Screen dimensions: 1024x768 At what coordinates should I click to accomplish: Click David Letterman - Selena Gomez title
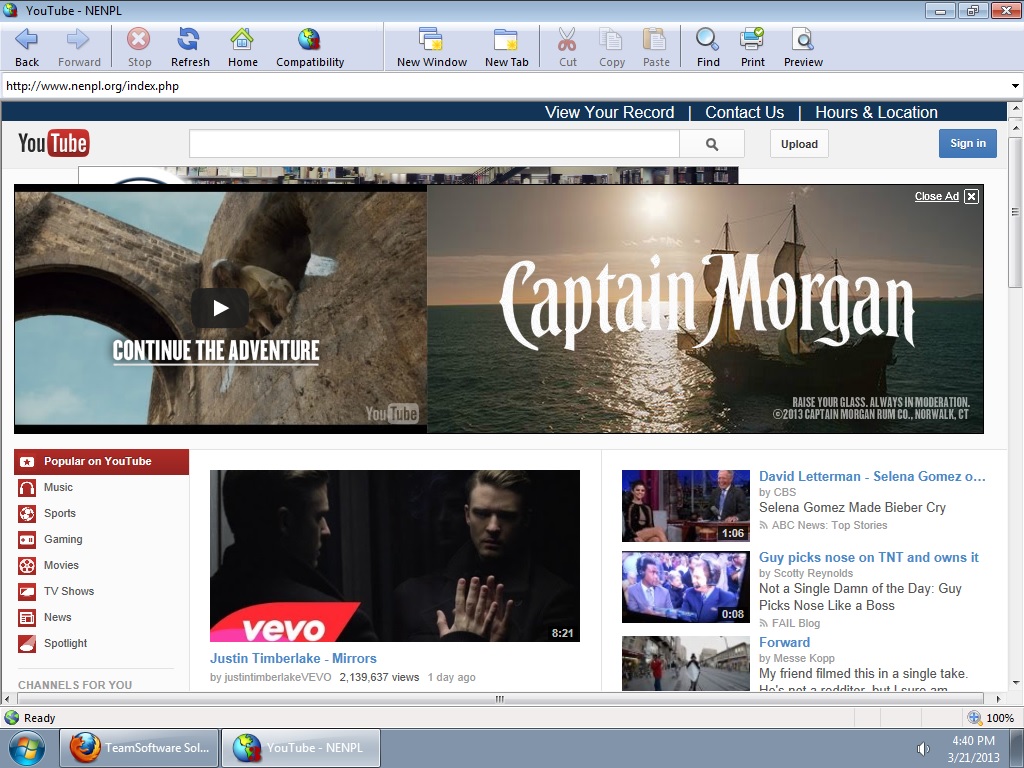coord(872,477)
